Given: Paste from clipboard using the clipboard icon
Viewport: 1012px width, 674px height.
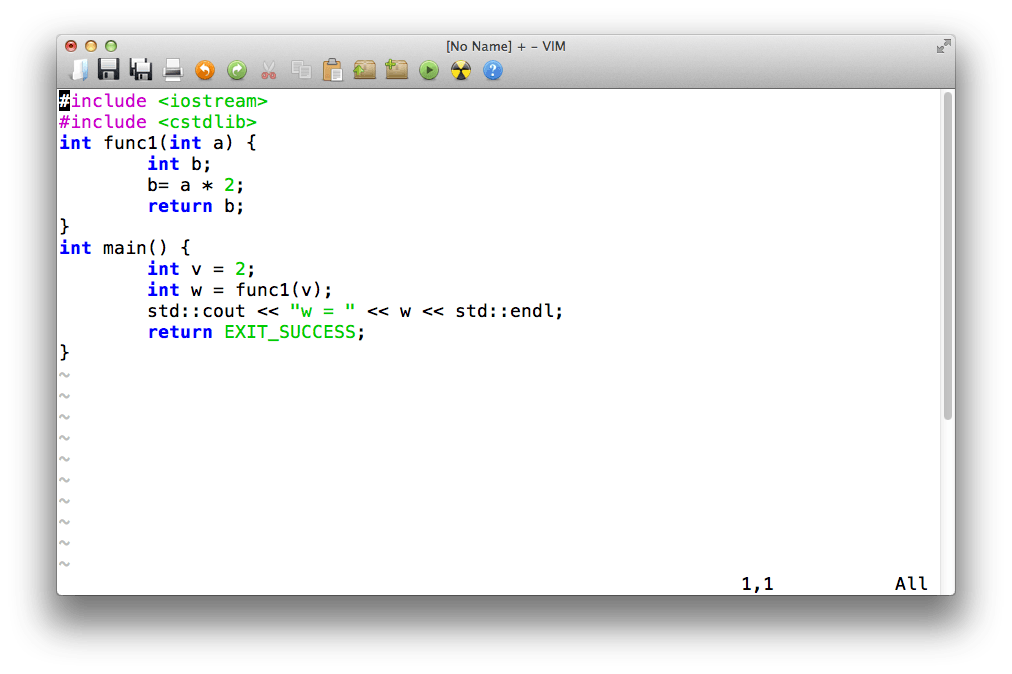Looking at the screenshot, I should 332,70.
